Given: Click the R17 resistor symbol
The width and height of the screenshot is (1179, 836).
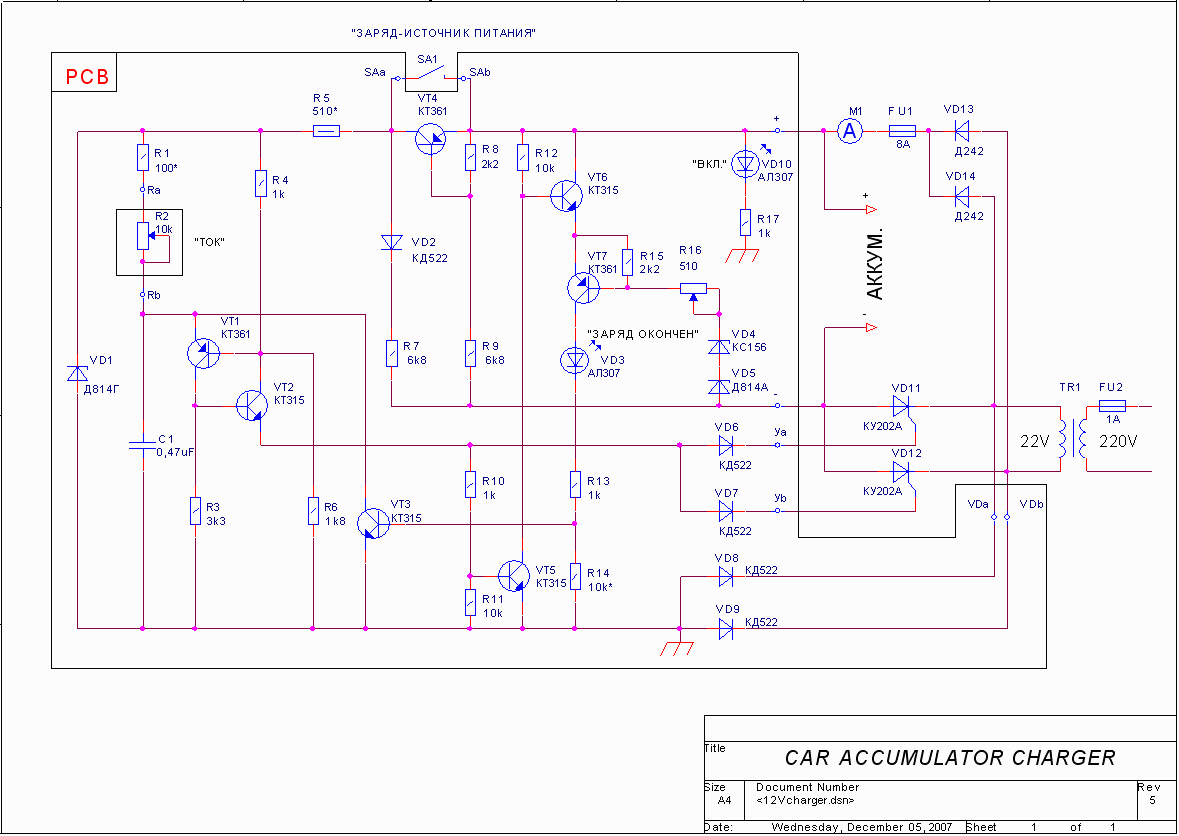Looking at the screenshot, I should (744, 223).
